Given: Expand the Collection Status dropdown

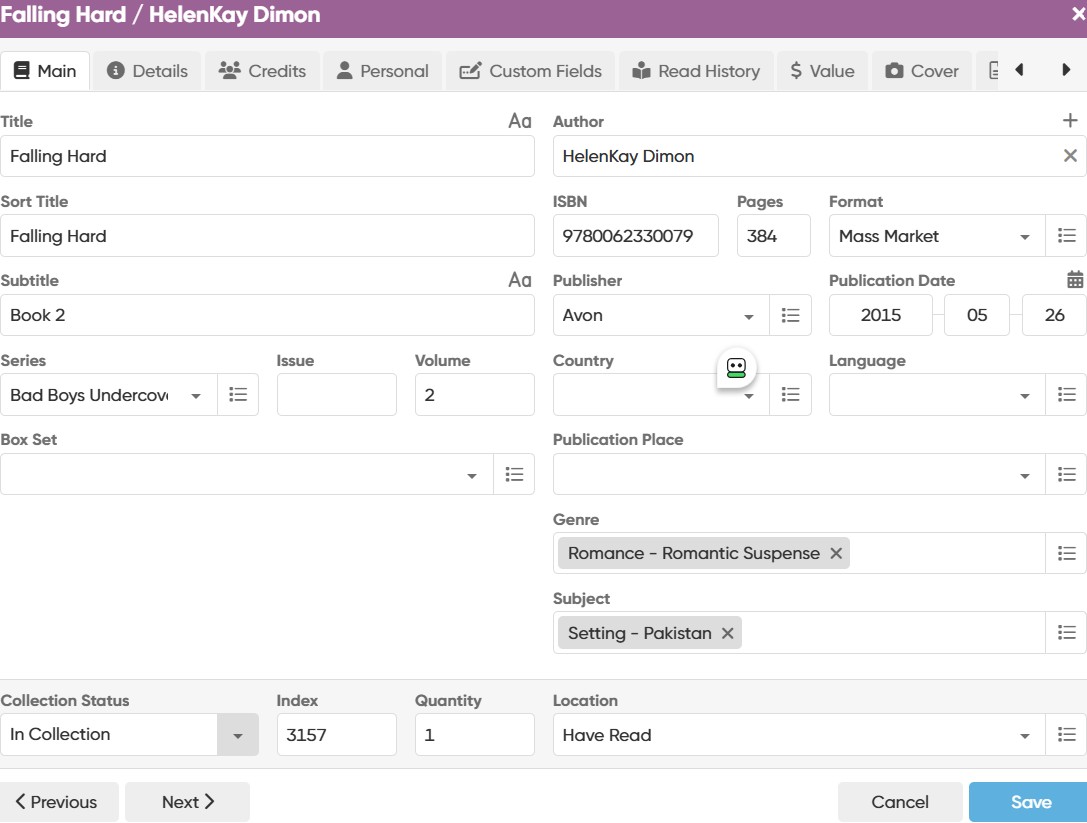Looking at the screenshot, I should [x=237, y=735].
